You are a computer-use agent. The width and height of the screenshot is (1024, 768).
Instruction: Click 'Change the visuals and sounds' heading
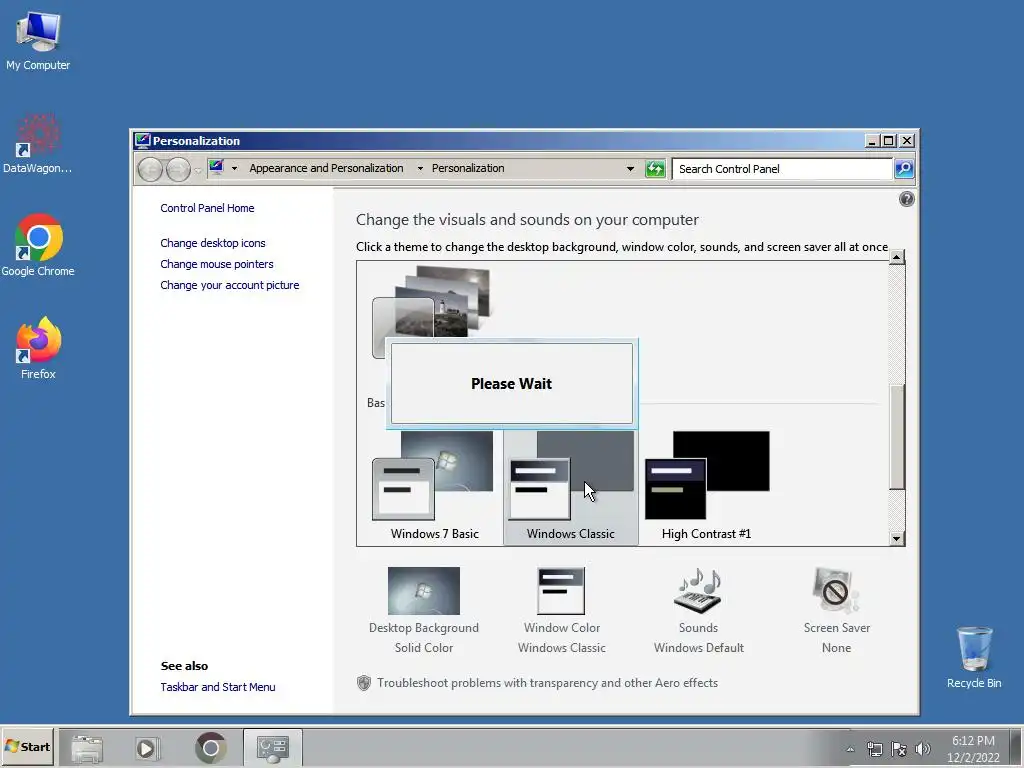(x=527, y=220)
